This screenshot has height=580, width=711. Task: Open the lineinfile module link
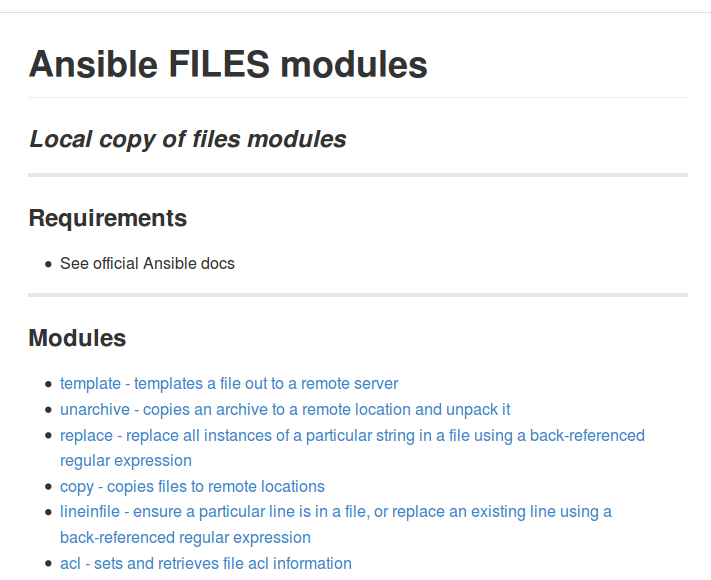tap(335, 512)
